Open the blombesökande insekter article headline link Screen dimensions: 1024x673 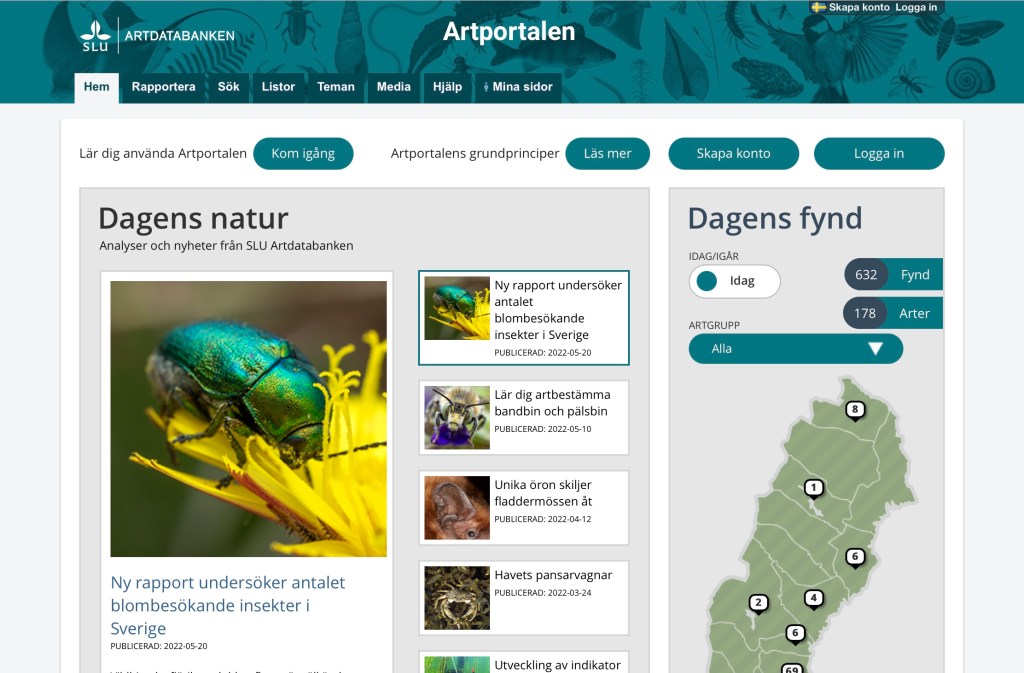click(228, 605)
